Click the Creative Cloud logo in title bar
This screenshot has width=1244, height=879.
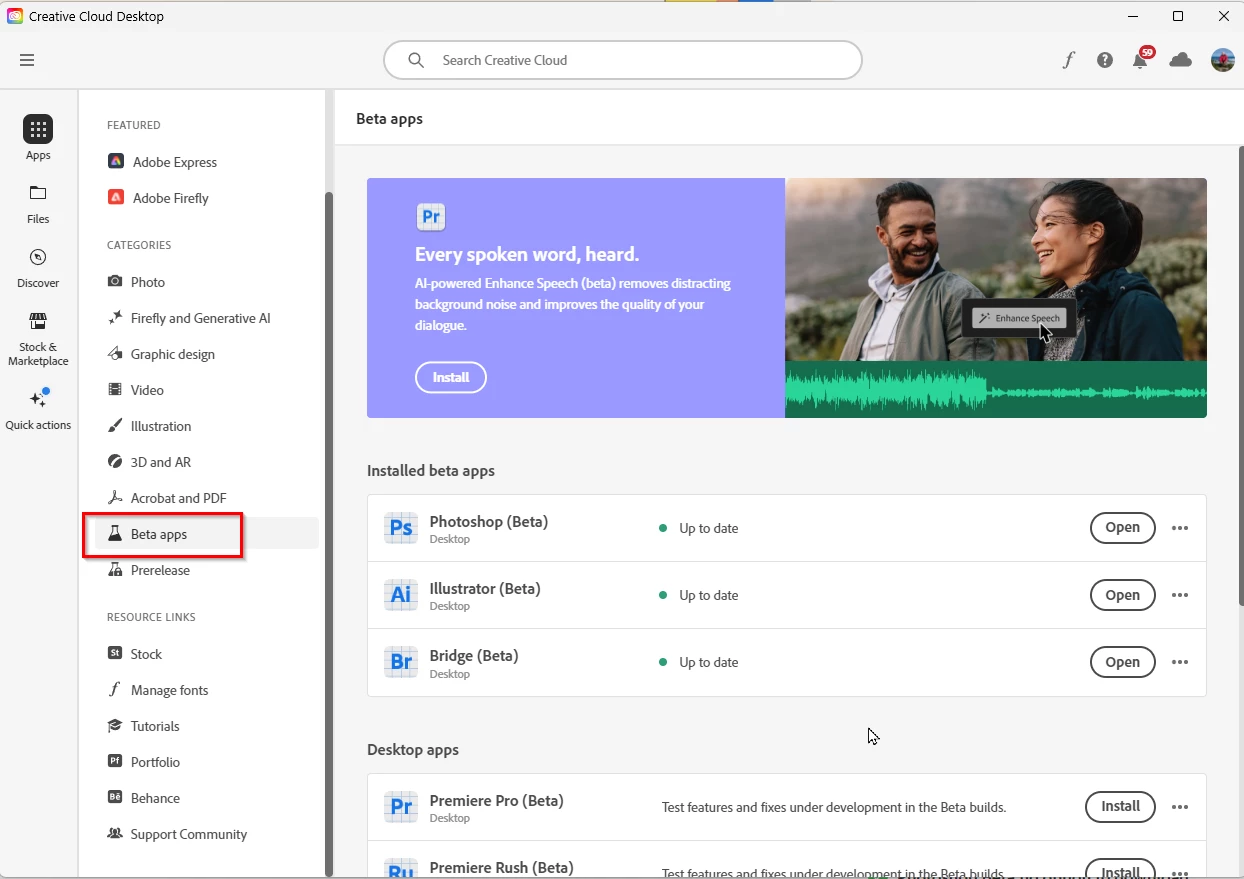click(x=15, y=16)
